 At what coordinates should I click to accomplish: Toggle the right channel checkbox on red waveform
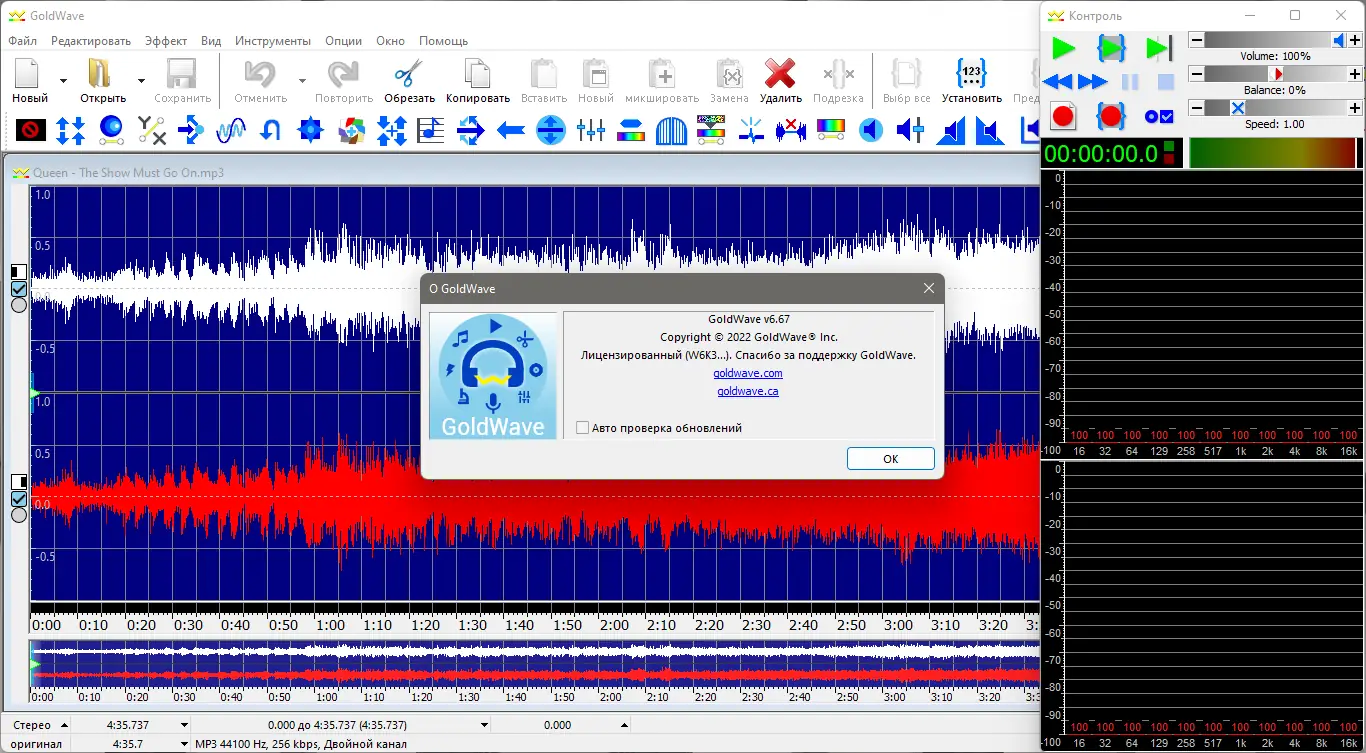point(18,499)
